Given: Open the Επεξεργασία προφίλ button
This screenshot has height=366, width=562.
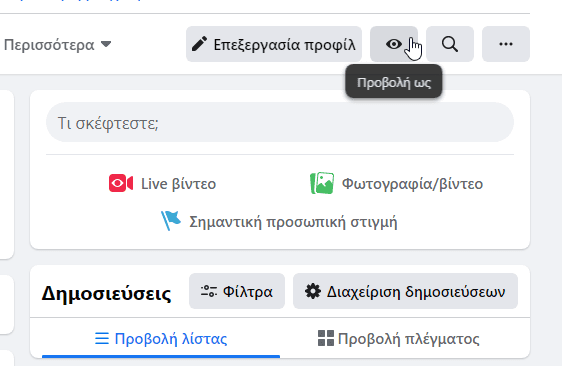Looking at the screenshot, I should [x=274, y=44].
